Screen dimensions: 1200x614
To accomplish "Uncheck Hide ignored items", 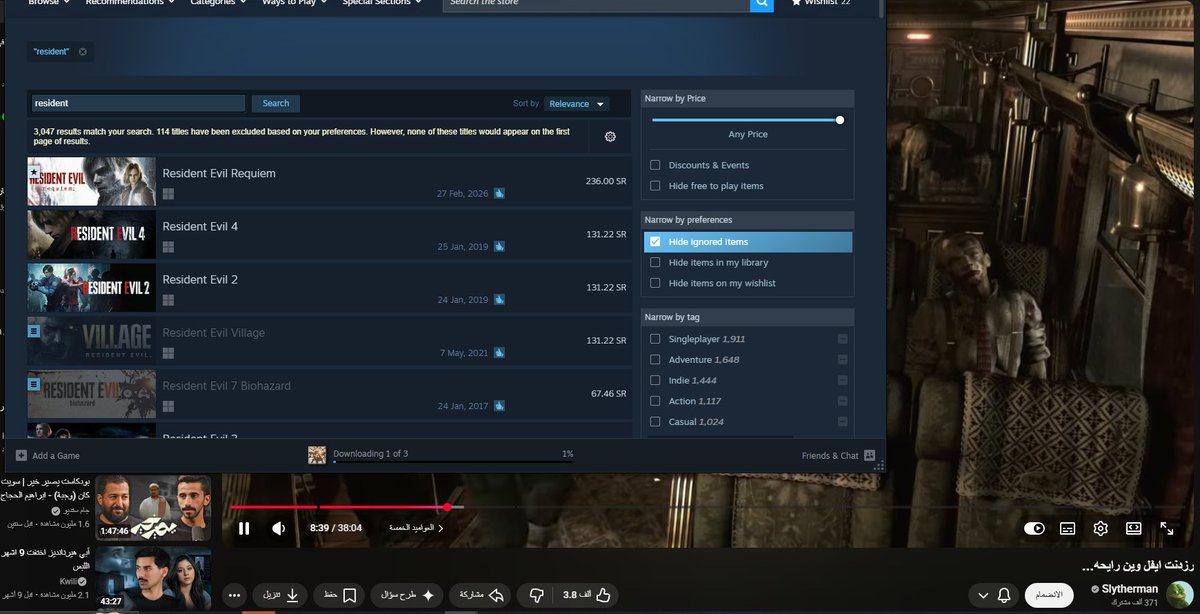I will [655, 242].
